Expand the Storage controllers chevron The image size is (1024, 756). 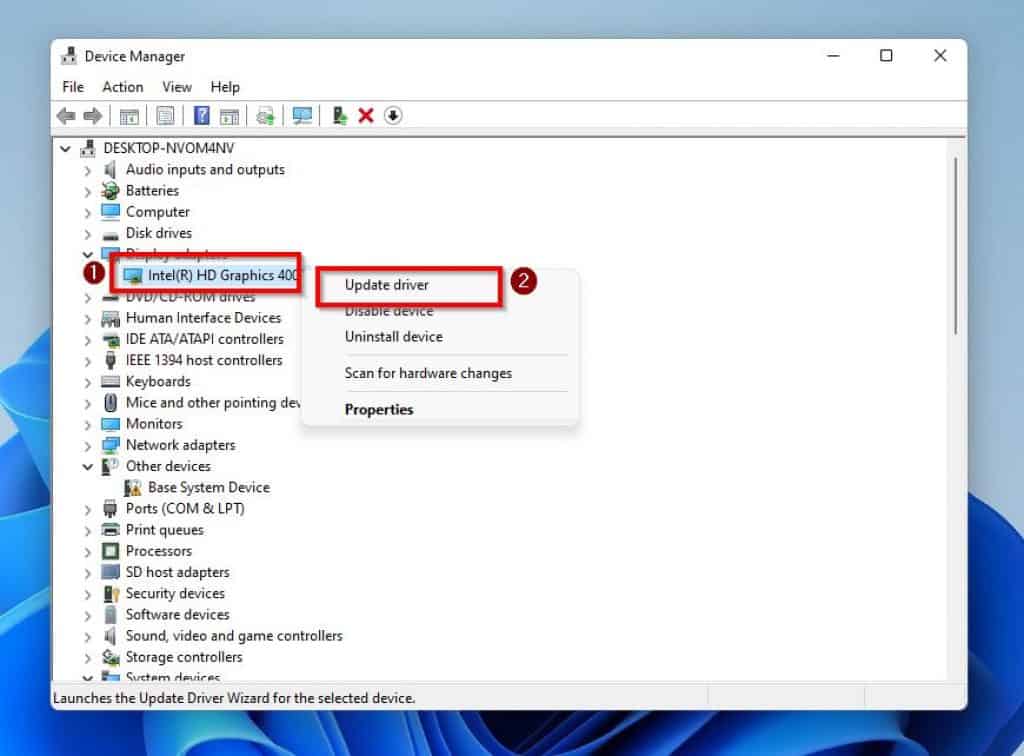[x=88, y=658]
